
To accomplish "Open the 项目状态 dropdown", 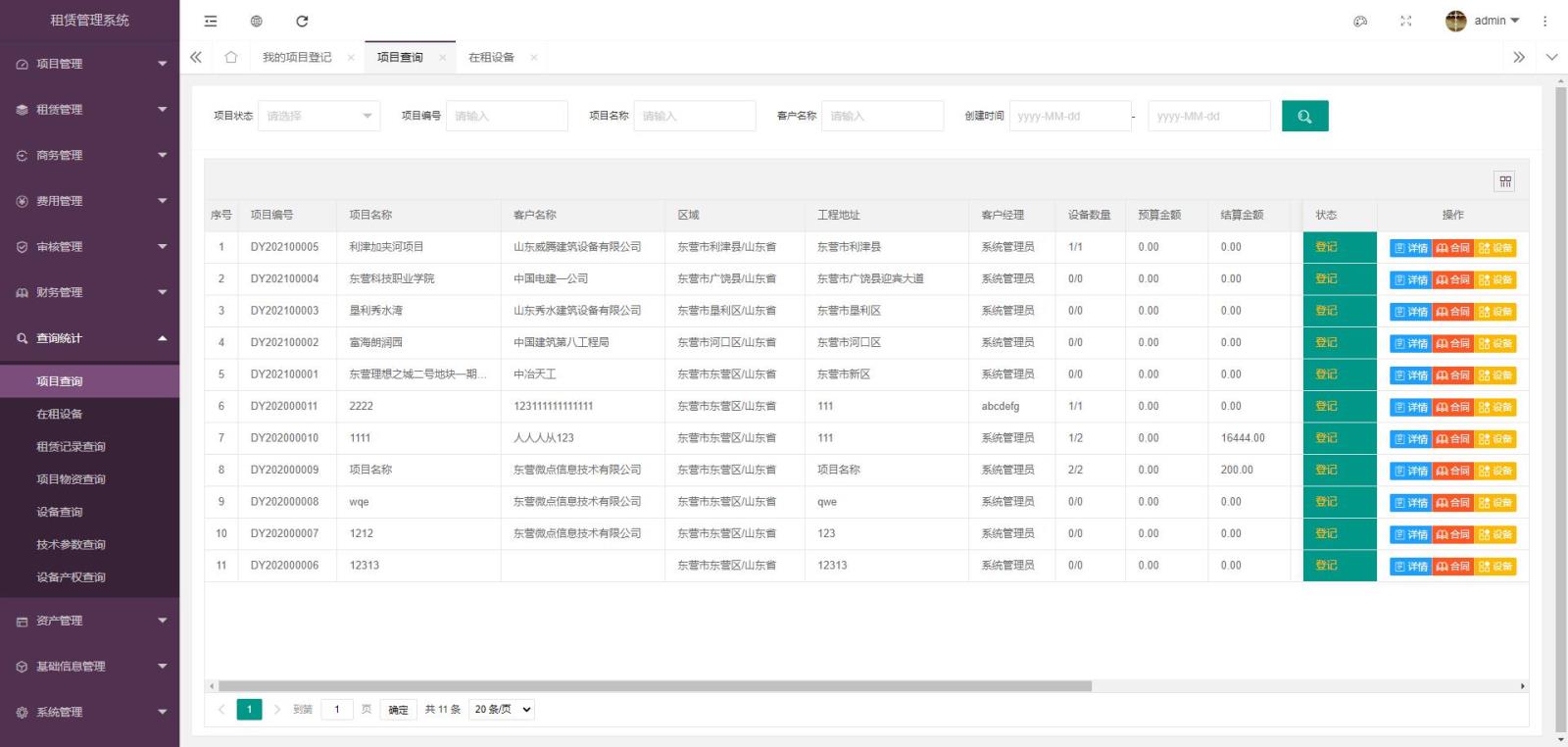I will coord(318,116).
